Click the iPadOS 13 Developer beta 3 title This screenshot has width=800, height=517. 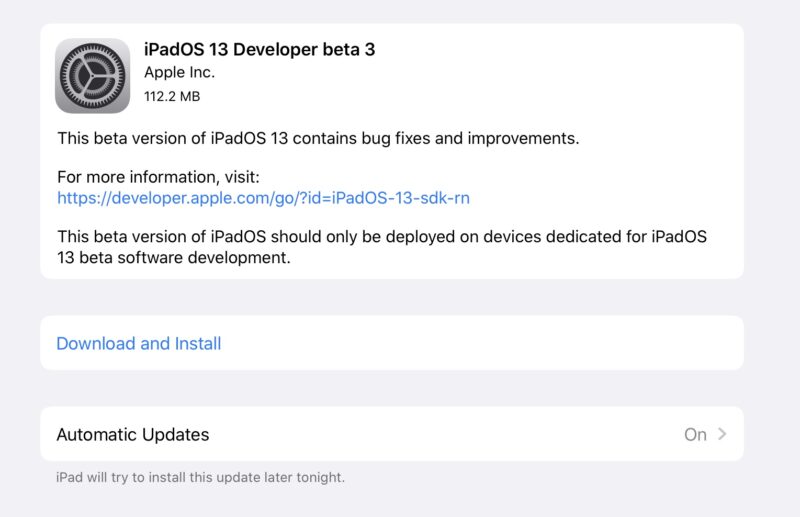[260, 50]
